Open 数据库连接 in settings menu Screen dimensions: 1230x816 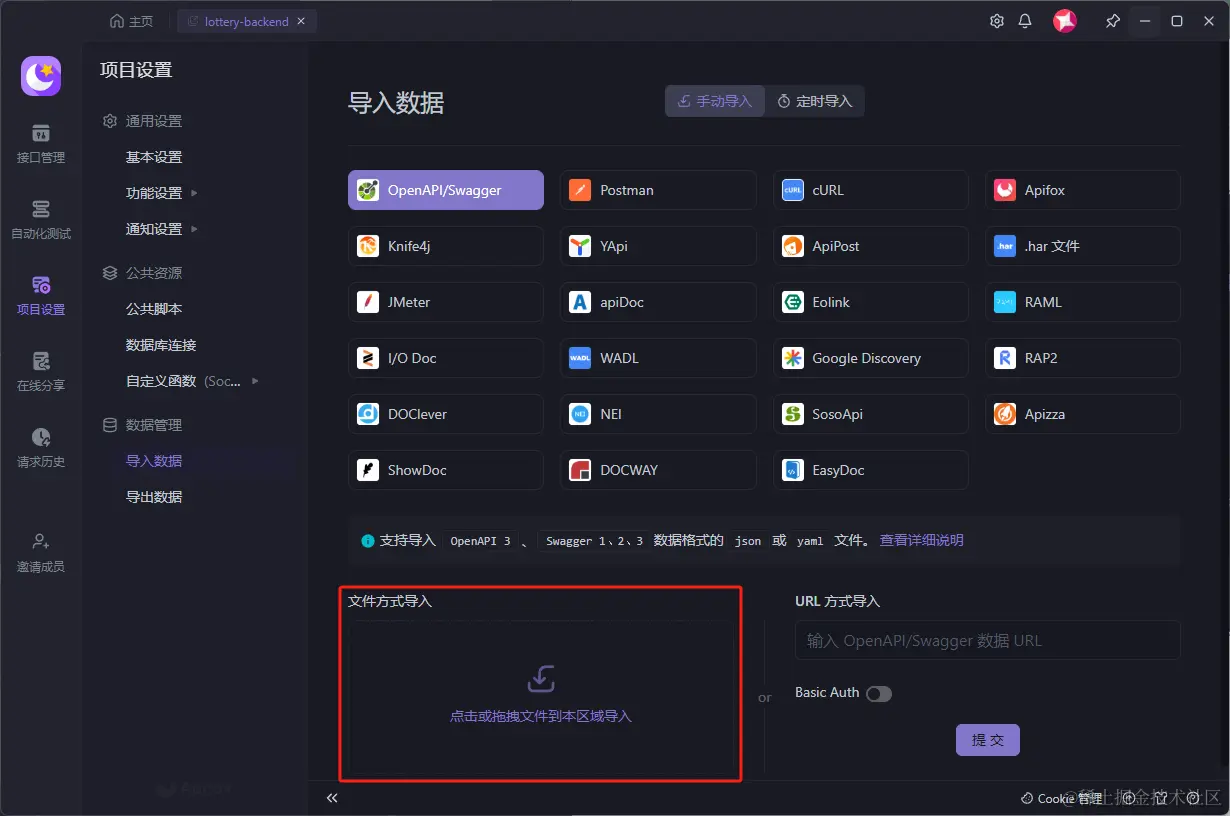[x=161, y=345]
